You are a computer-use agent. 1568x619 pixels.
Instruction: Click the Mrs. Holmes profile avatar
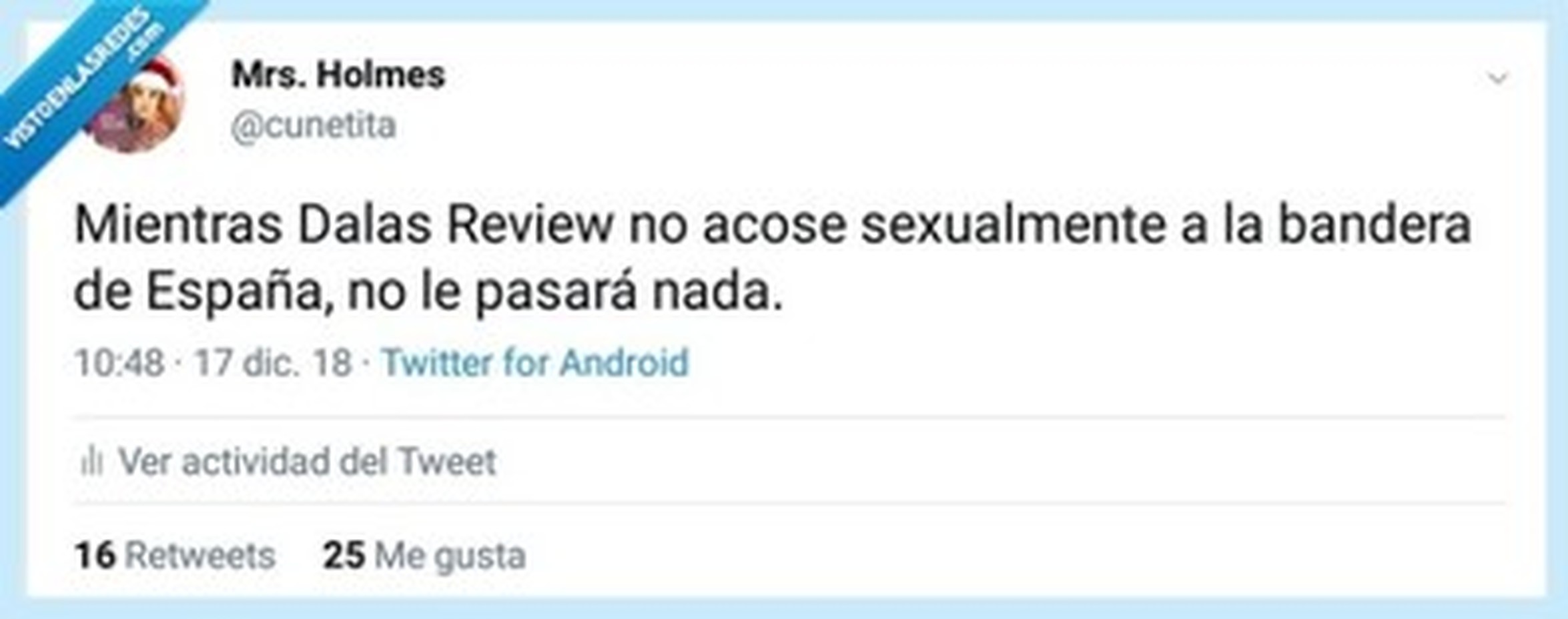[x=136, y=104]
